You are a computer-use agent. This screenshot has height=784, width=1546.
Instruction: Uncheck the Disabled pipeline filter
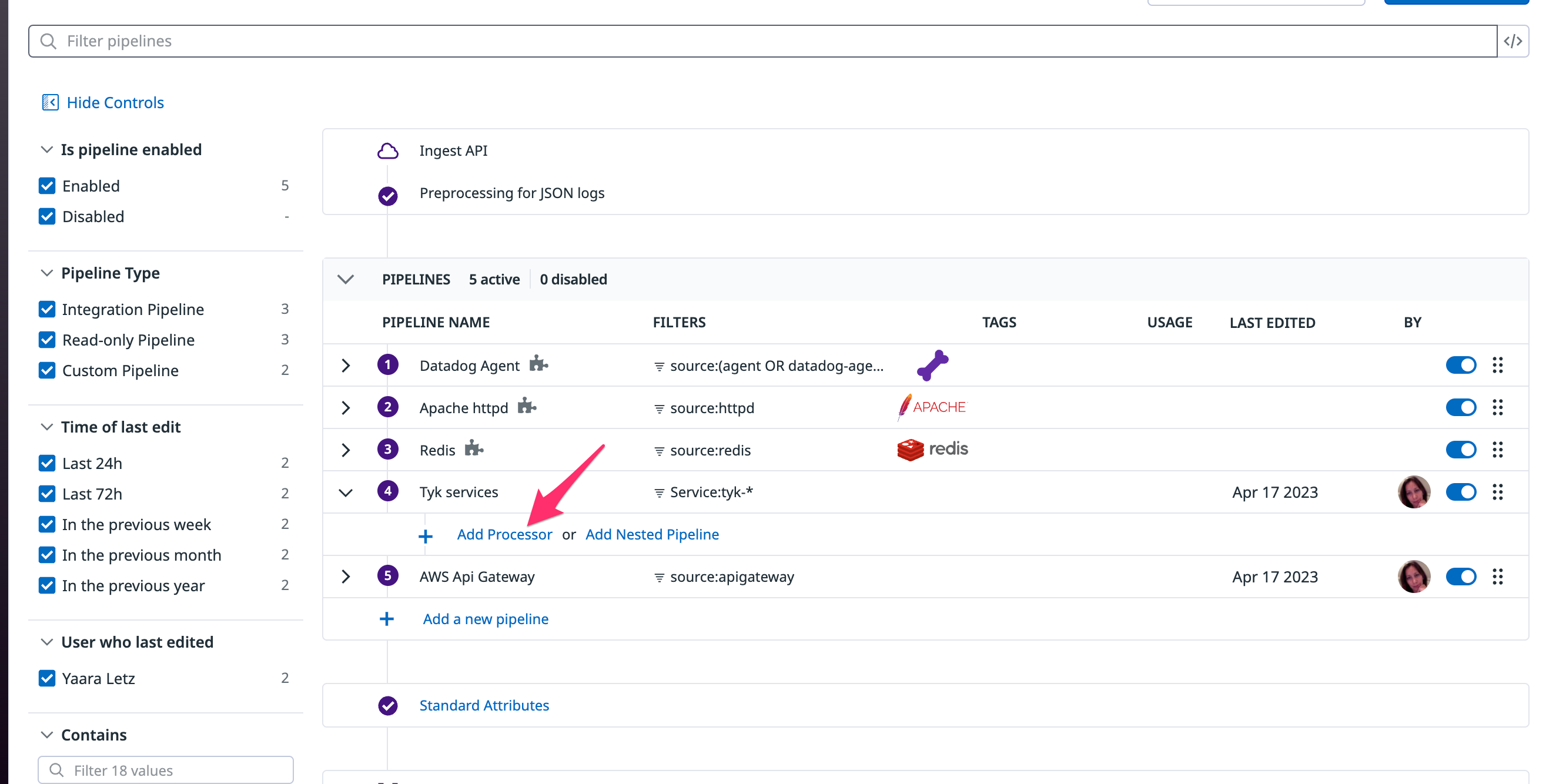pos(47,216)
